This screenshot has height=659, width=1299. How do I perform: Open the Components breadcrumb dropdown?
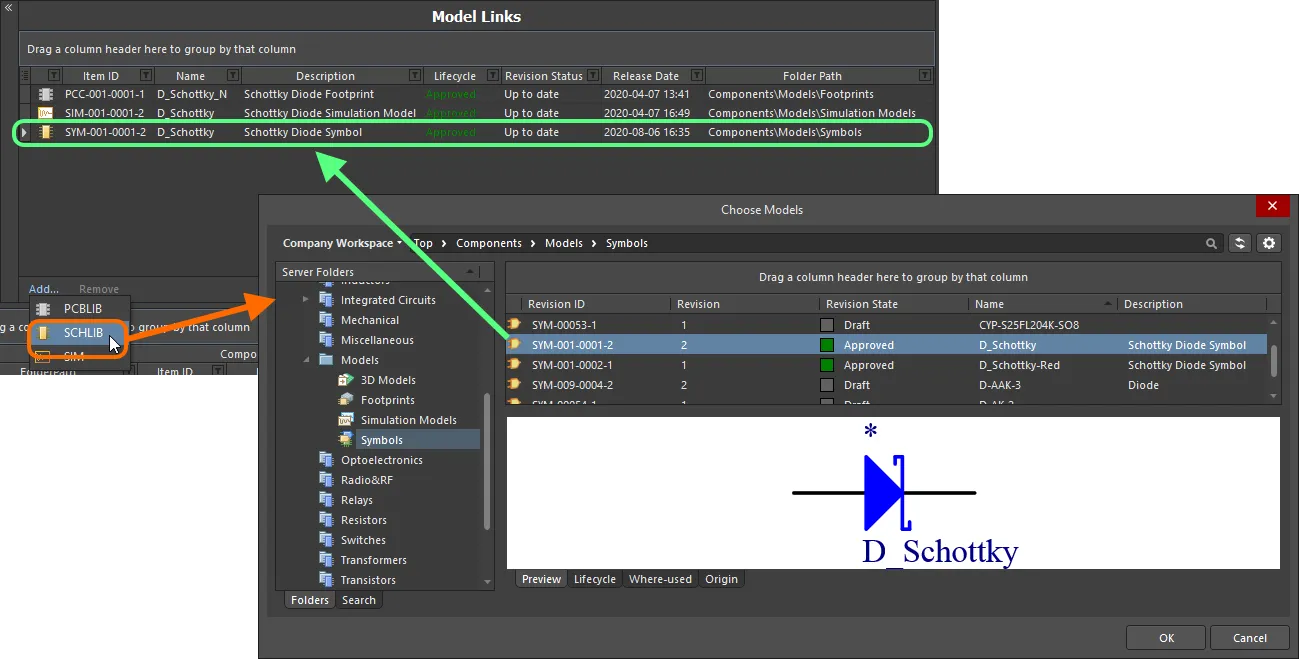point(489,243)
